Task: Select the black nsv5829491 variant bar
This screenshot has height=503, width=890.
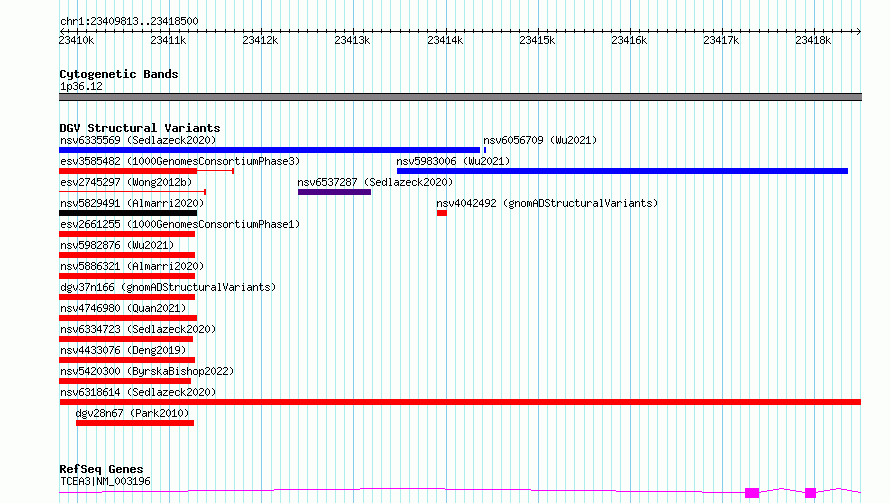Action: [128, 213]
